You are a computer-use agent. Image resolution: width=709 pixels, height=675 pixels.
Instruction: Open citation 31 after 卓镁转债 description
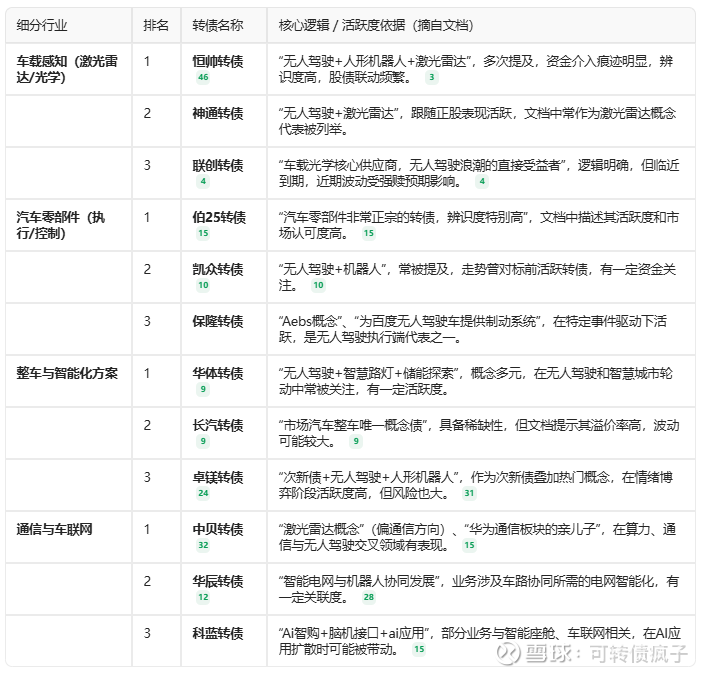(x=469, y=493)
